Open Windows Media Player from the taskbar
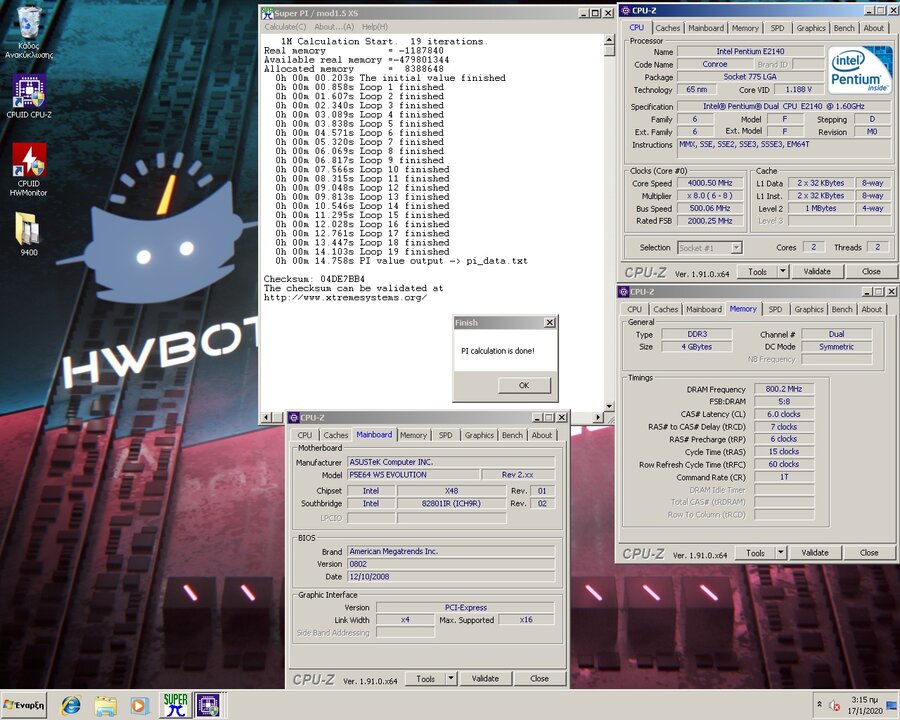 point(139,705)
